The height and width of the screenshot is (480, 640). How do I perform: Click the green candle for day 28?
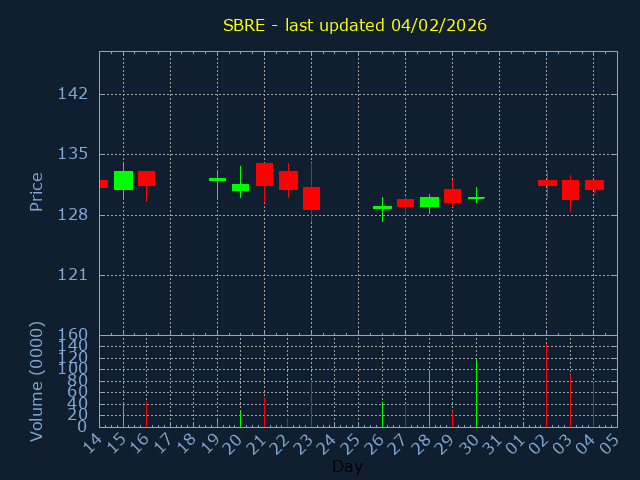(429, 202)
